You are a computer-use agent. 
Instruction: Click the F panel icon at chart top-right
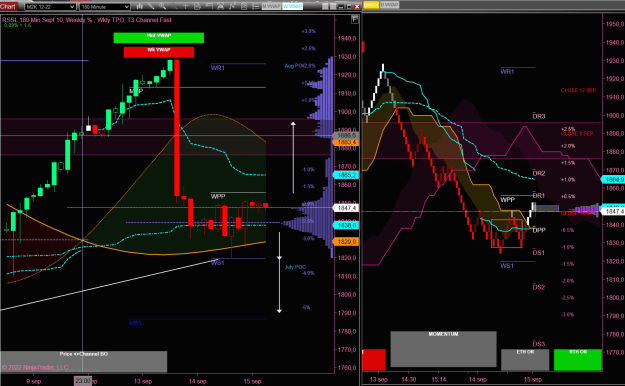(354, 20)
